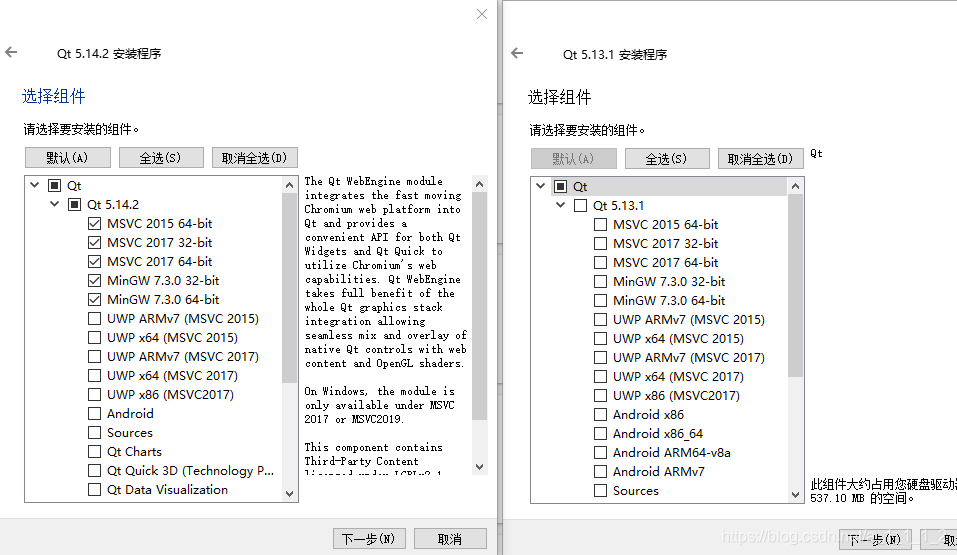Check MinGW 7.3.0 32-bit in Qt 5.13.1
Viewport: 957px width, 555px height.
tap(600, 281)
